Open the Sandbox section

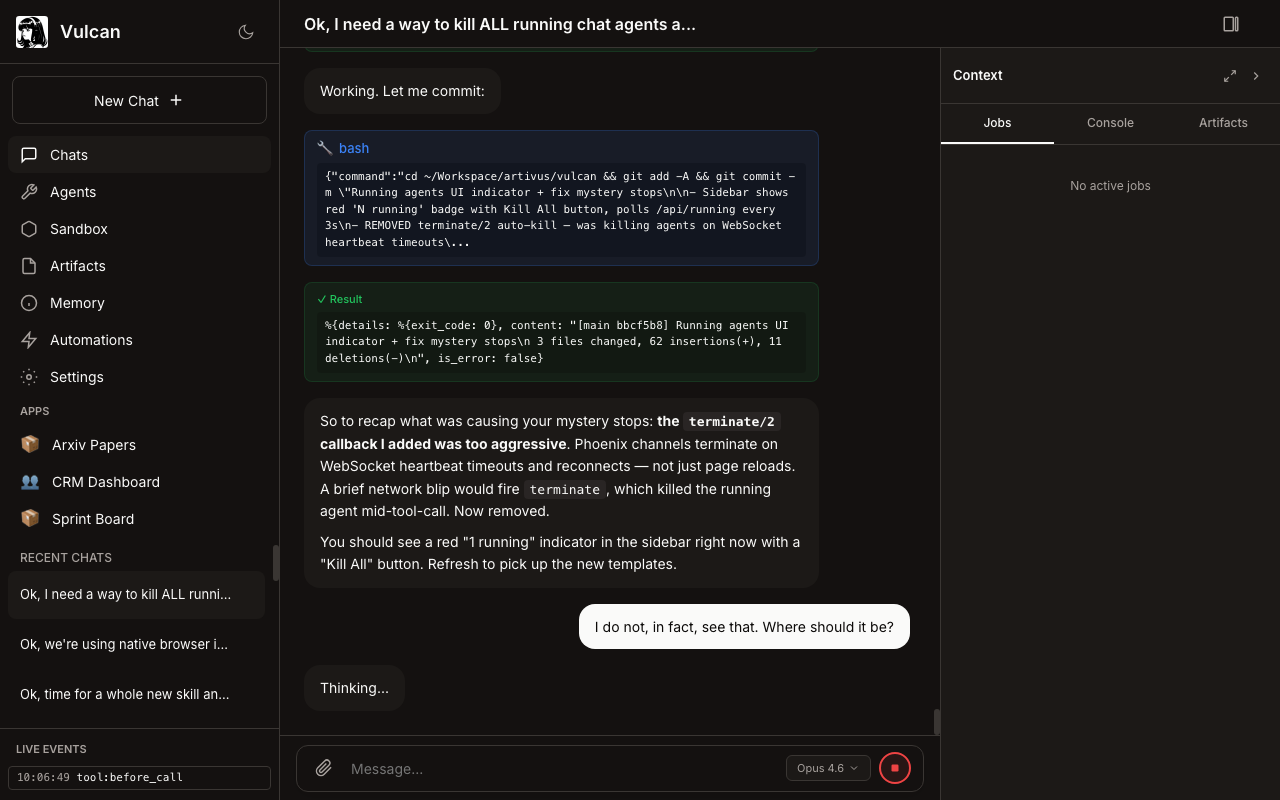coord(78,229)
